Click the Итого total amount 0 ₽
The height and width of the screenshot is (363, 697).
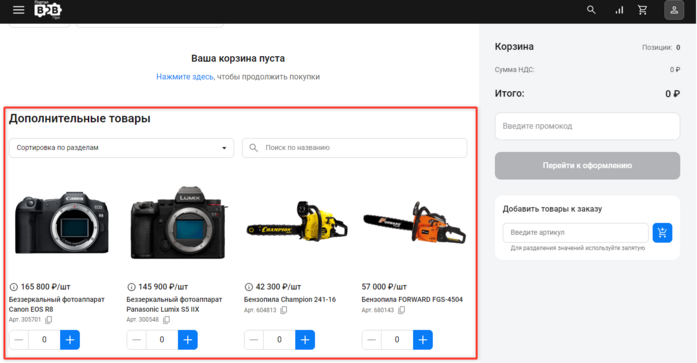(672, 94)
